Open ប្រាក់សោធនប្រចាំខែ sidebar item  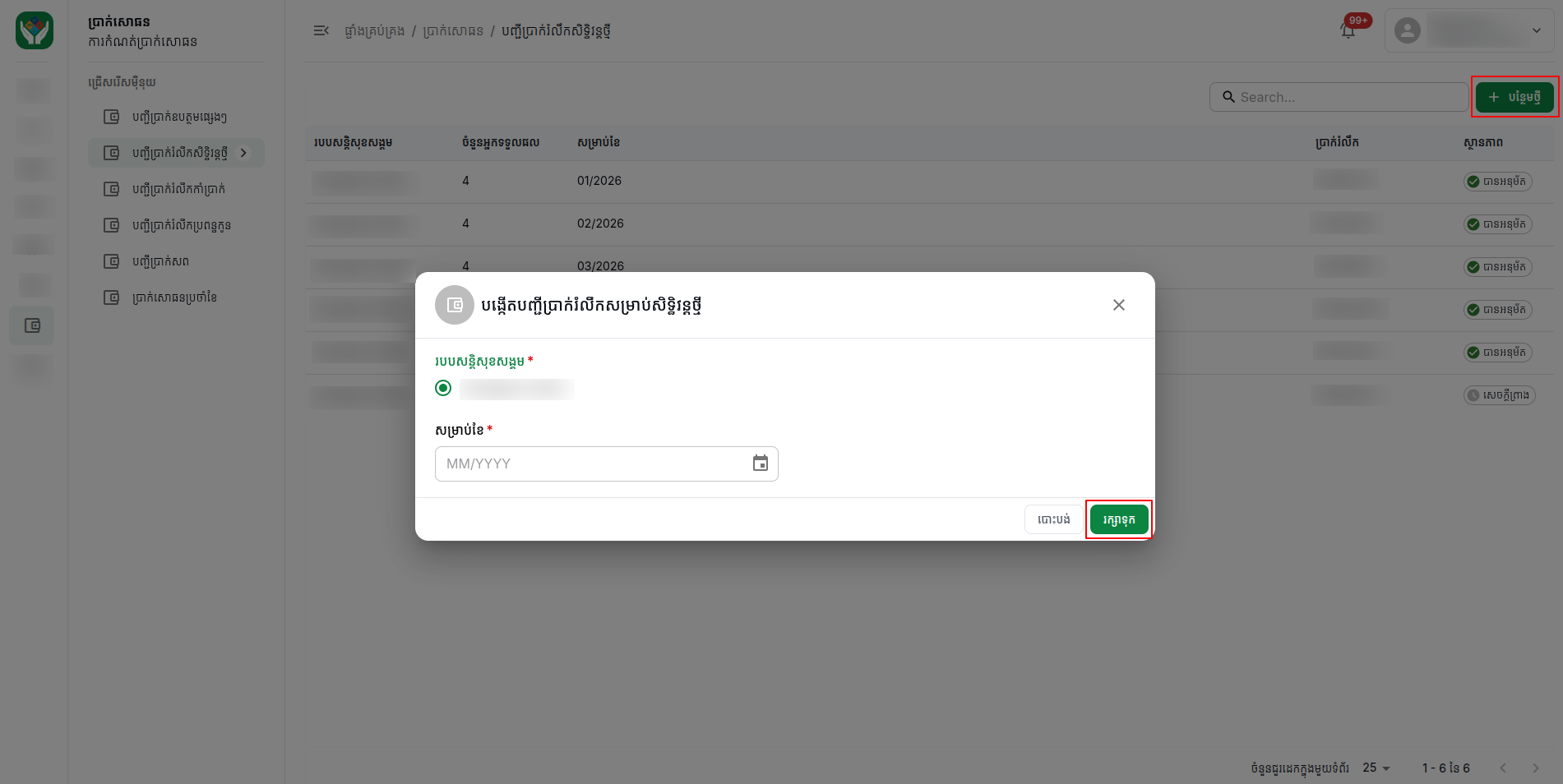click(176, 297)
